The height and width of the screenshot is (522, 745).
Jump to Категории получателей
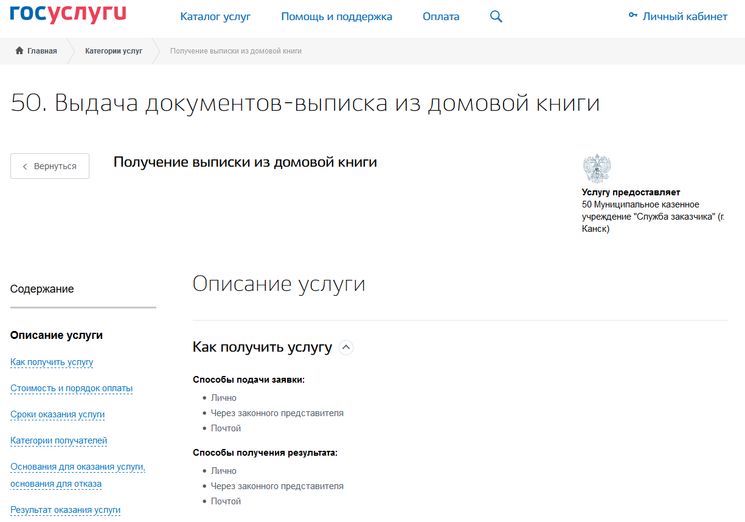pos(58,440)
